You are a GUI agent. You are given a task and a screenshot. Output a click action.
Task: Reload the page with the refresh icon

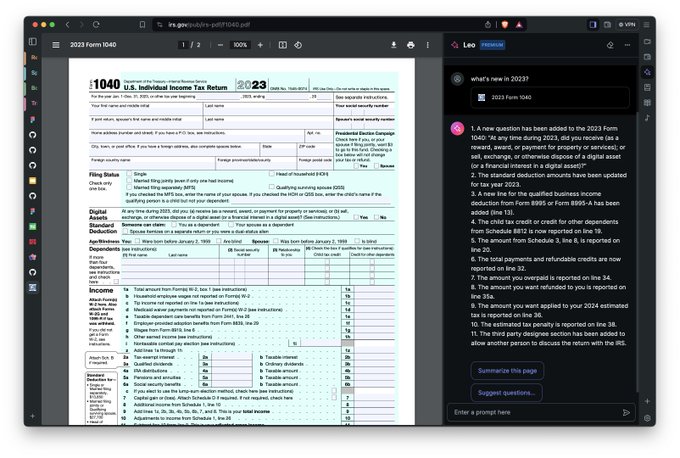[x=96, y=25]
